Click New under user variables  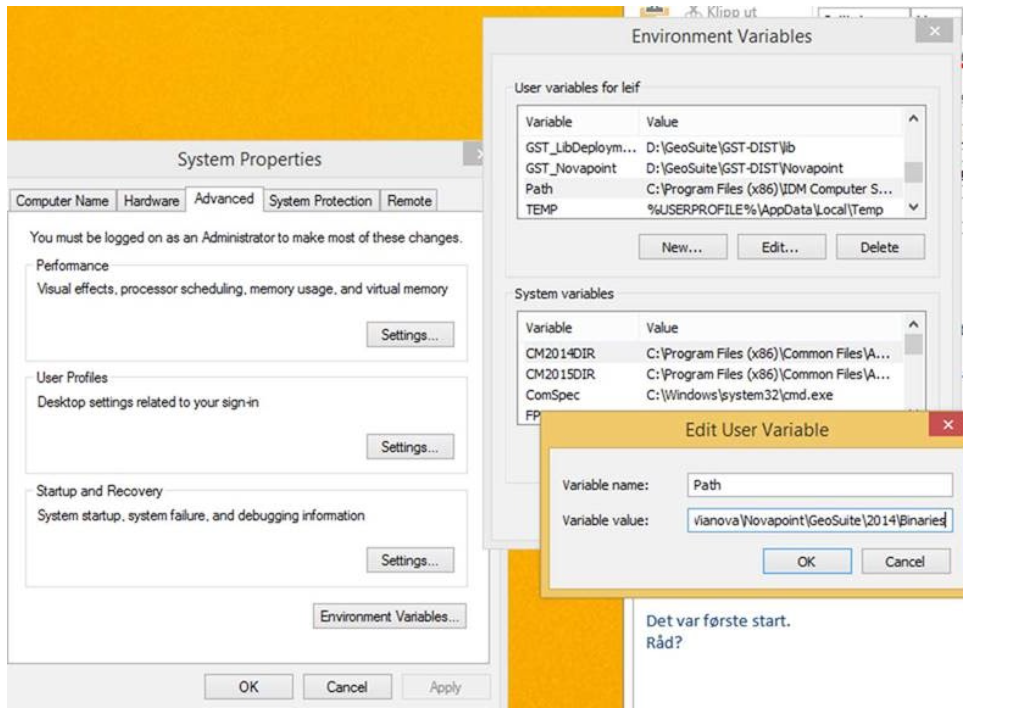681,247
